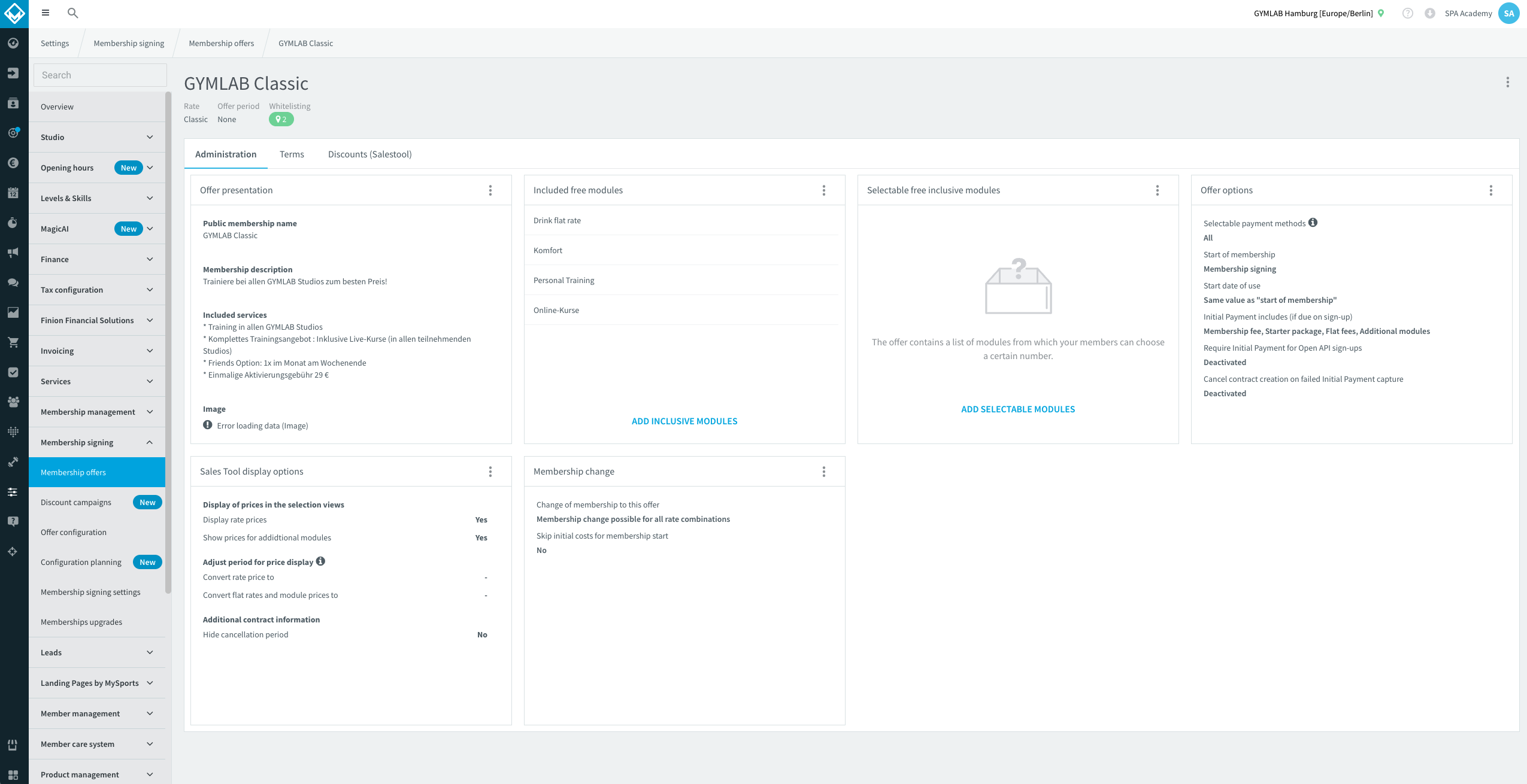The image size is (1527, 784).
Task: Click the blue diamond app logo
Action: (14, 13)
